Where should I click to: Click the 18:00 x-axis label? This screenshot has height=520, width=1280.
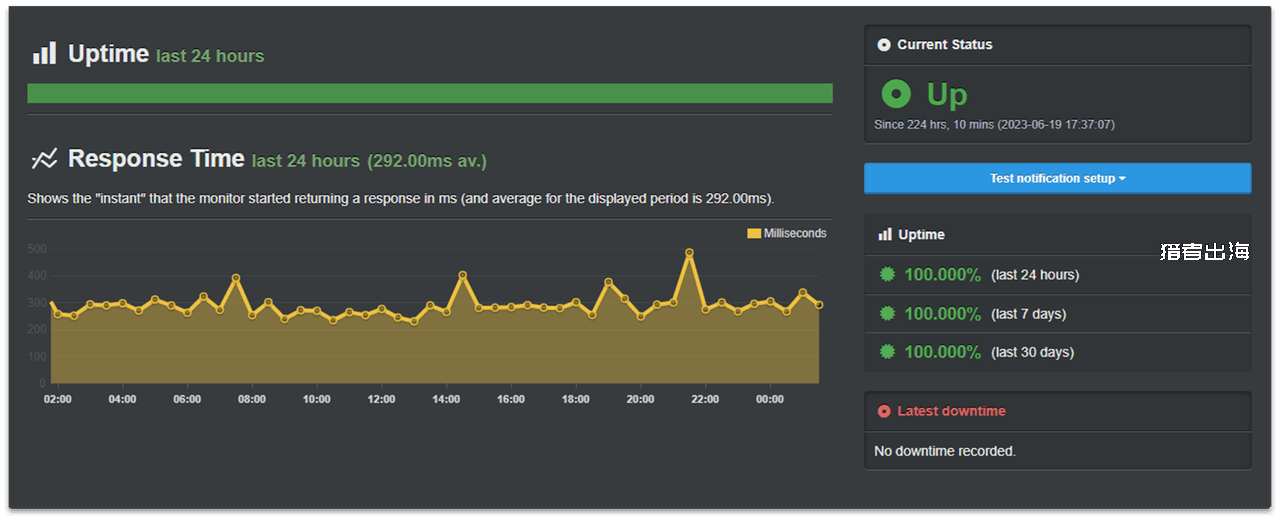(576, 399)
